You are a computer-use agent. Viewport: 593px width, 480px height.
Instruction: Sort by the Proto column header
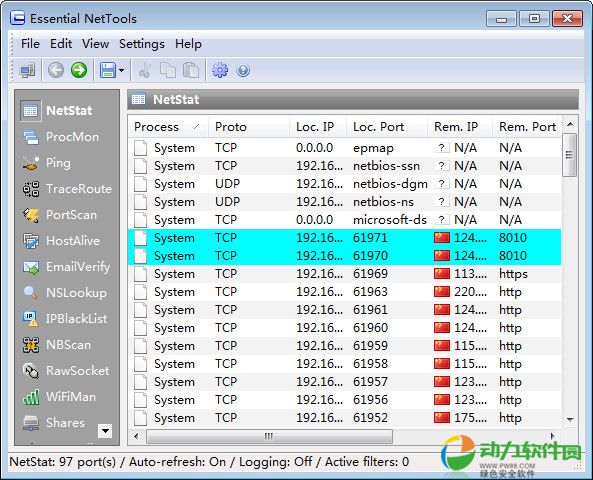click(249, 127)
